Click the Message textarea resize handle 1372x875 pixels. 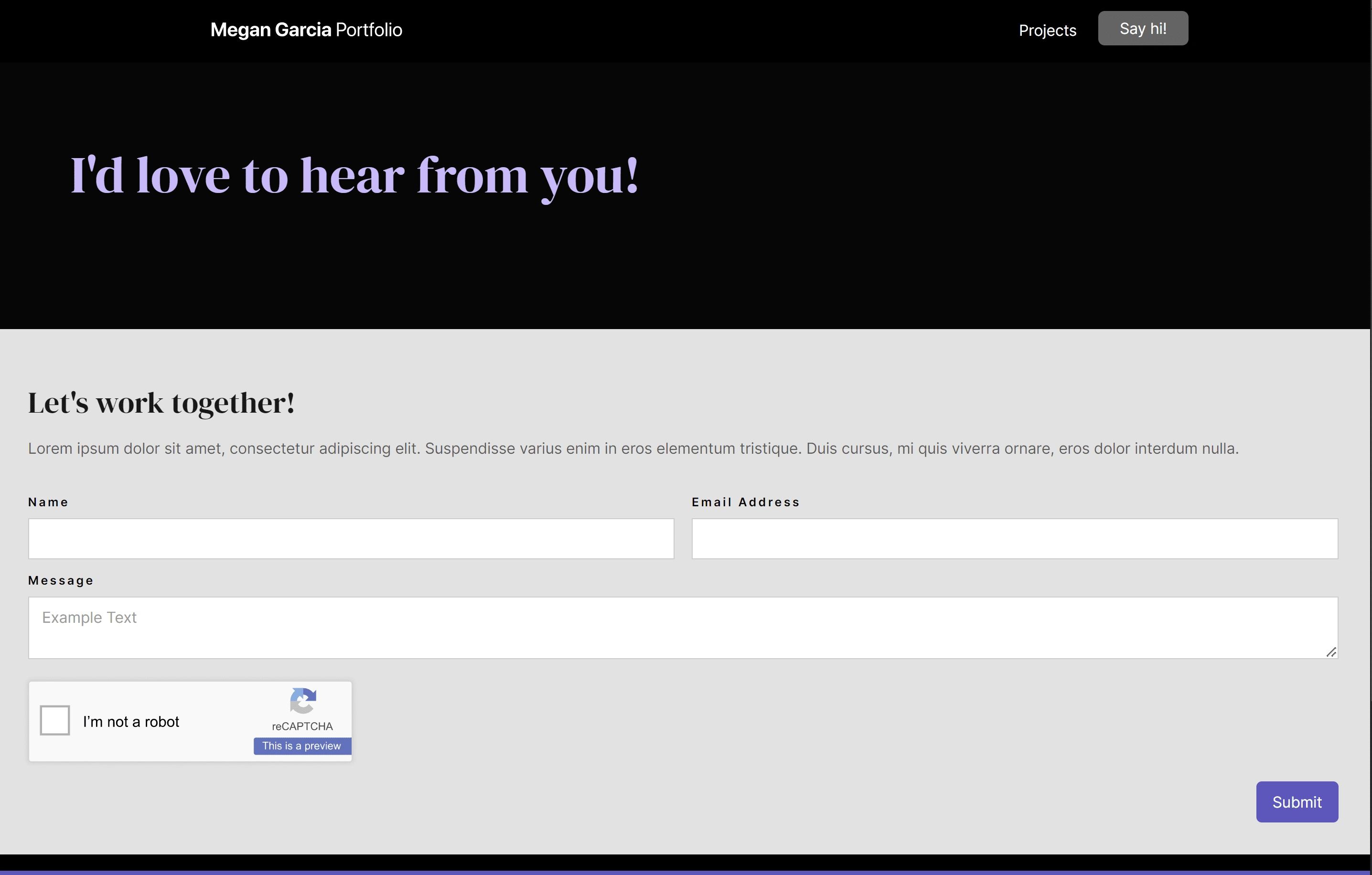[x=1331, y=652]
